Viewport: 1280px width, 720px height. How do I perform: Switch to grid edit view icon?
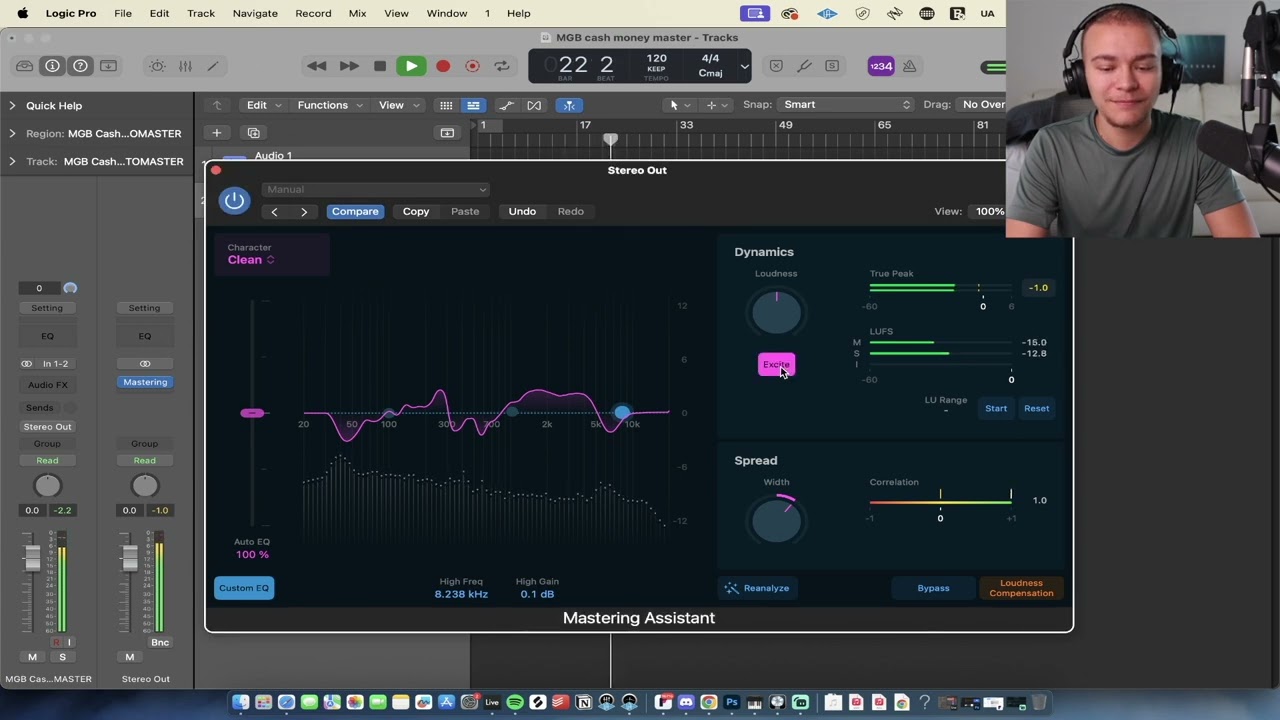click(446, 105)
